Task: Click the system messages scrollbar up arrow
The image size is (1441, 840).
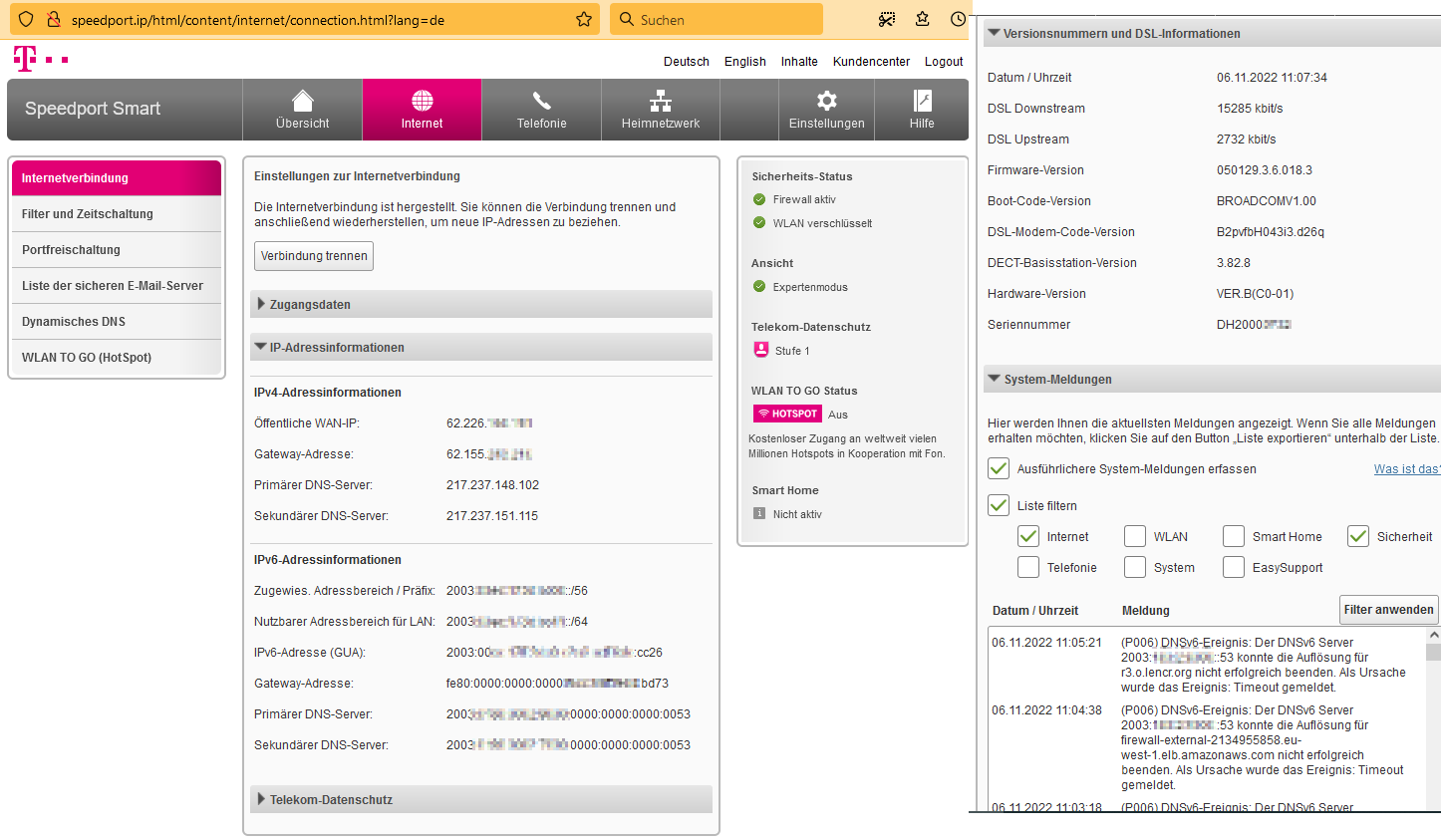Action: tap(1433, 635)
